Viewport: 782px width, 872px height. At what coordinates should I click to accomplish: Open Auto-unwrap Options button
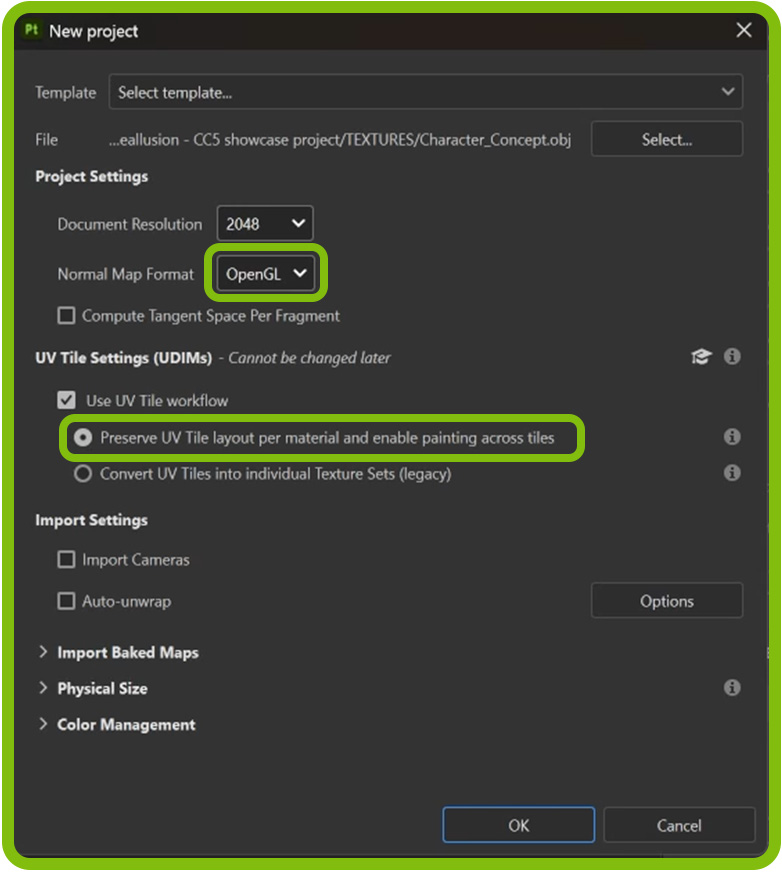[x=667, y=601]
